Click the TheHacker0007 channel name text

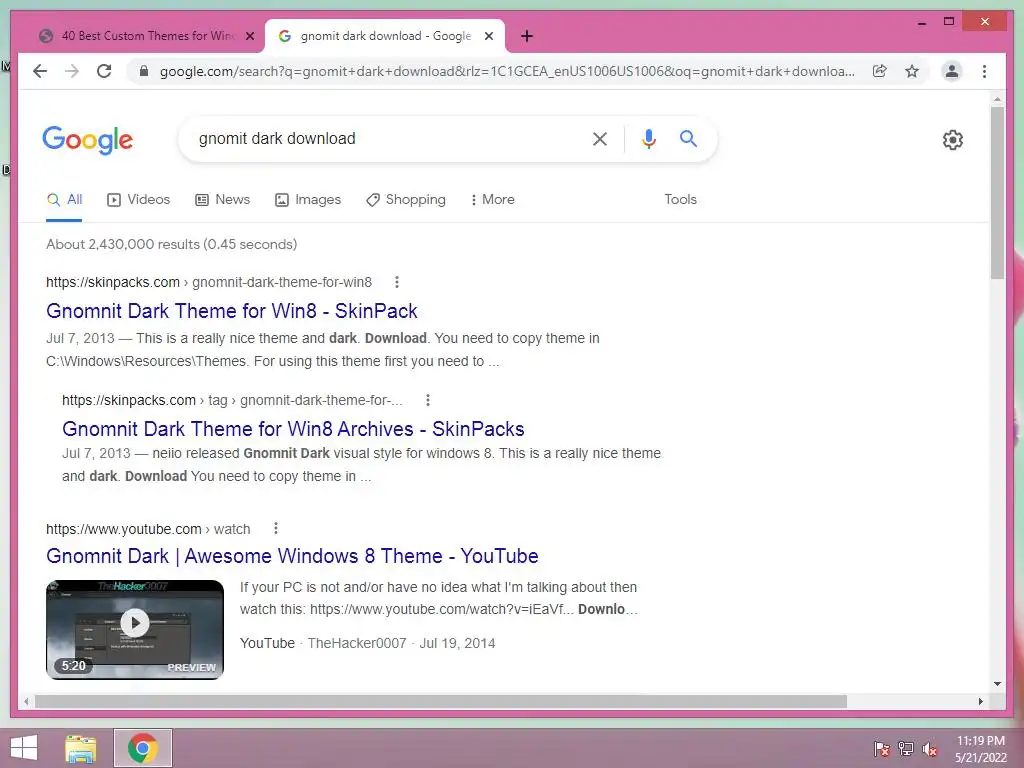point(357,643)
